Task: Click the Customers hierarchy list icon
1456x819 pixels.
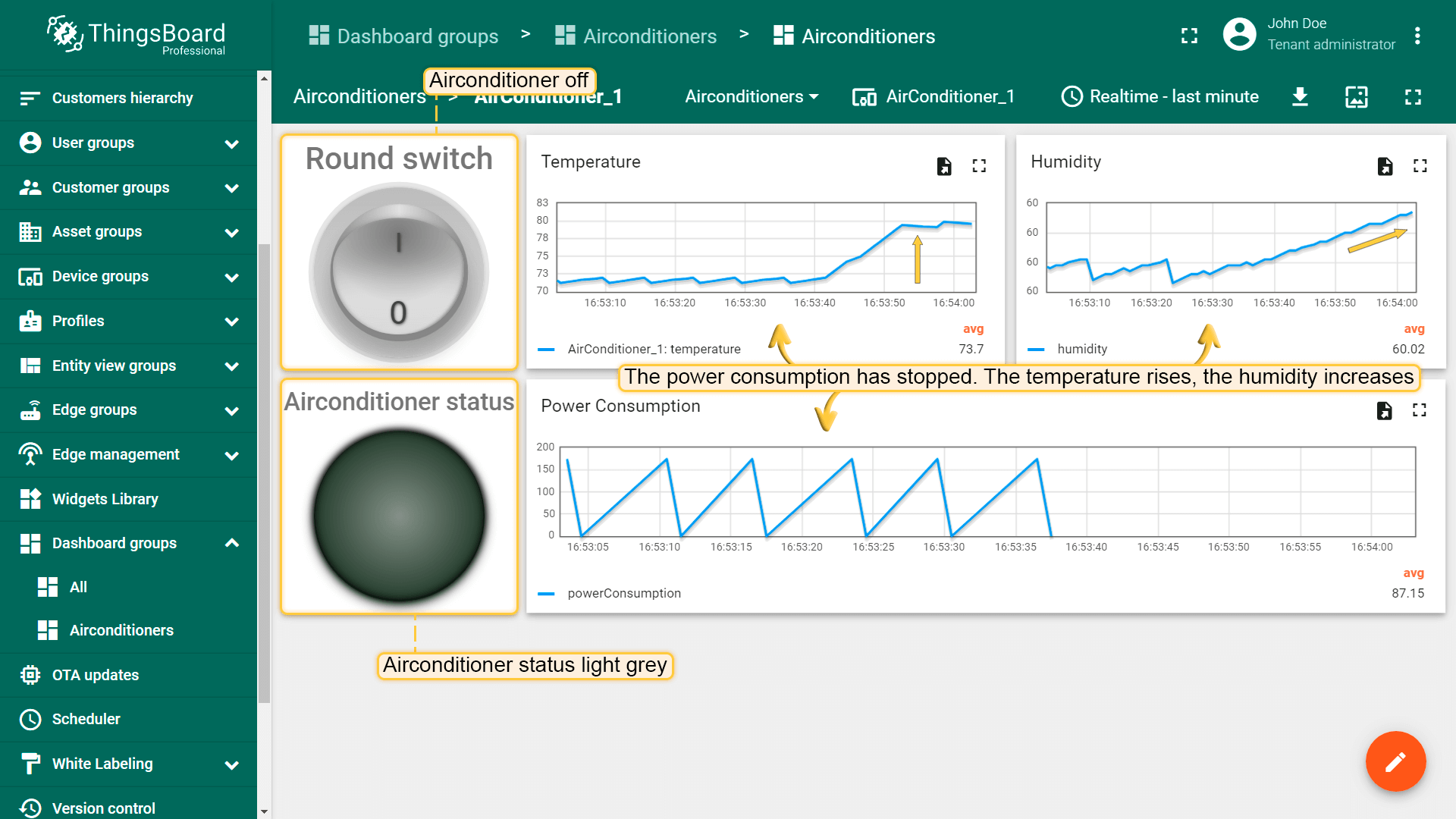Action: [30, 98]
